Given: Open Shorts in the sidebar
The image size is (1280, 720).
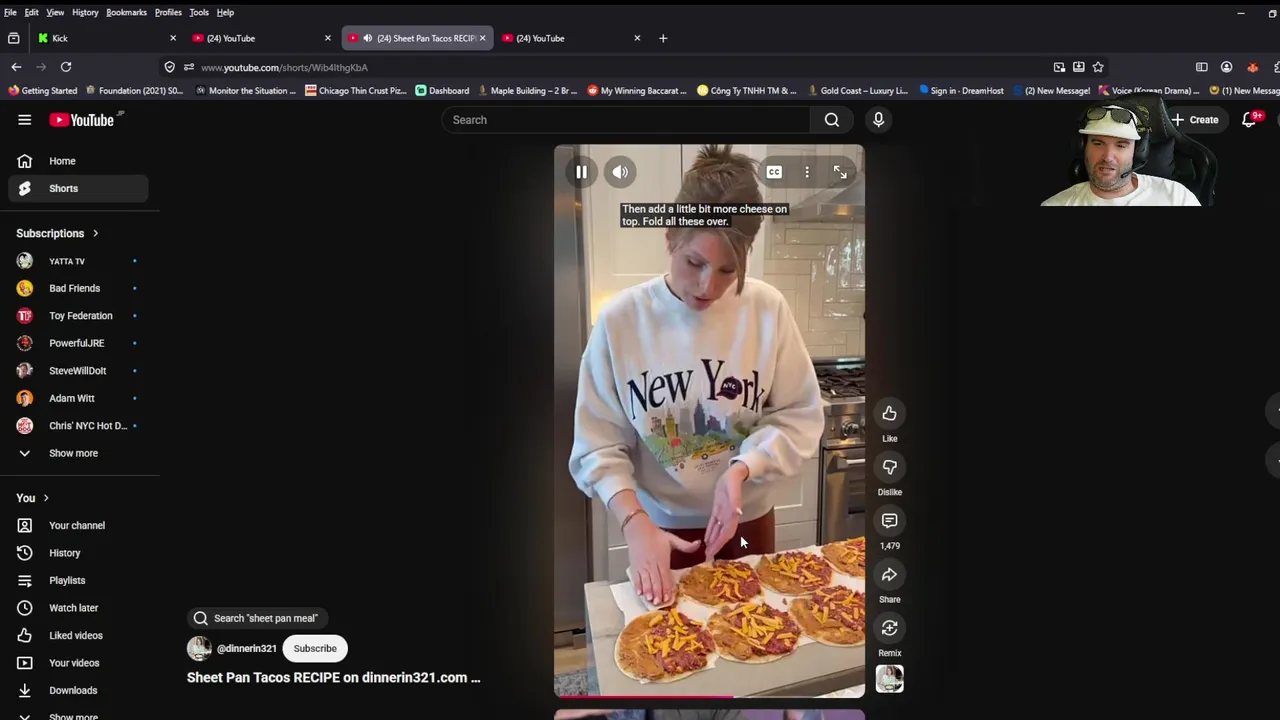Looking at the screenshot, I should click(78, 188).
